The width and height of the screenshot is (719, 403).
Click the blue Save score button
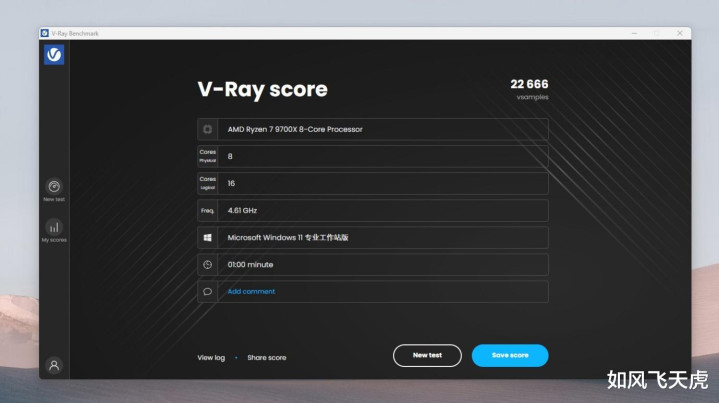(x=510, y=355)
